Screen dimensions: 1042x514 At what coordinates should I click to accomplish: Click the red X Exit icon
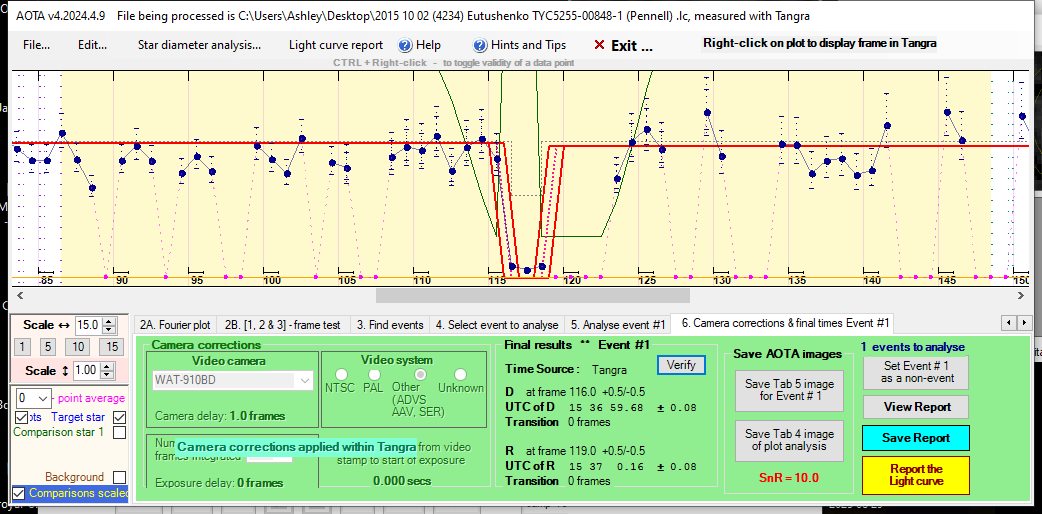pyautogui.click(x=599, y=45)
